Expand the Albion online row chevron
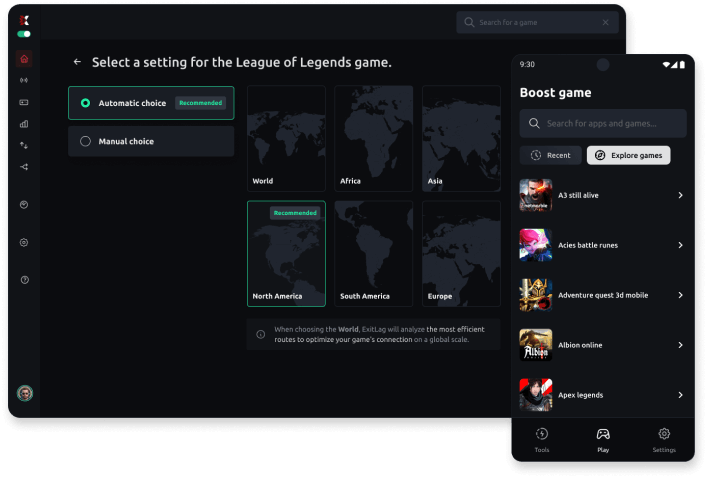Screen dimensions: 707x478 (x=680, y=345)
